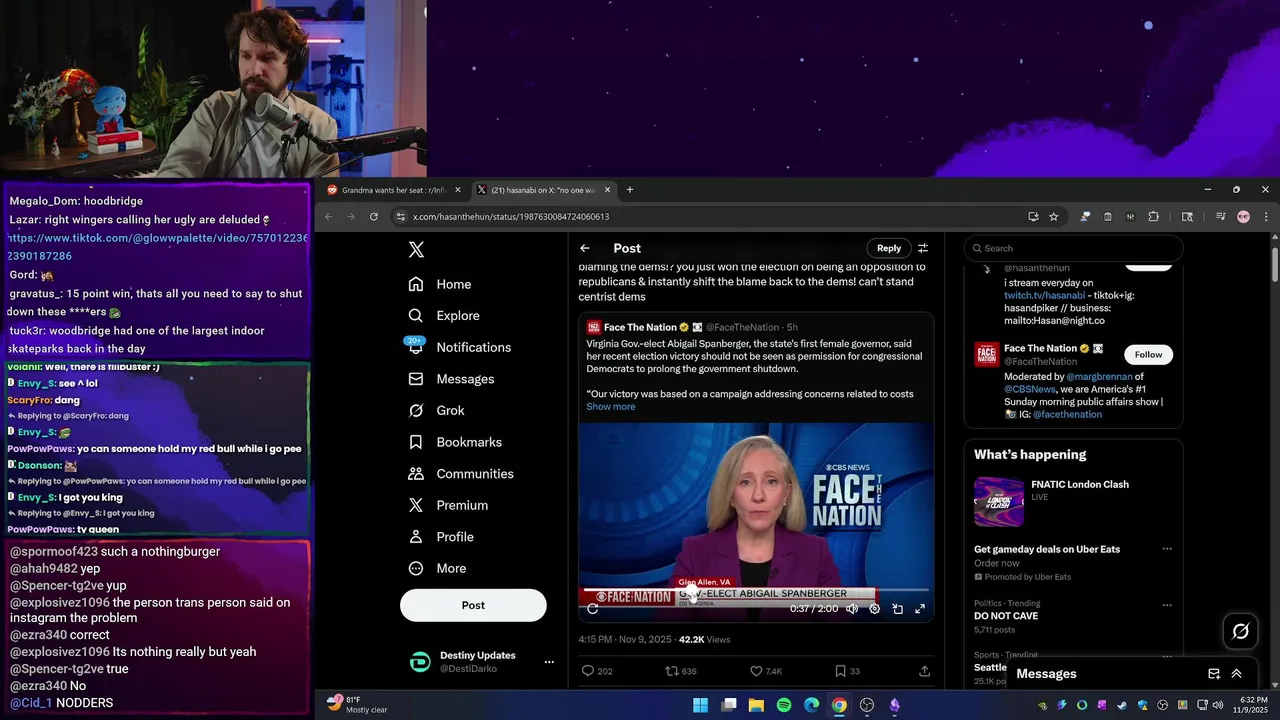Open Messages in X sidebar
Viewport: 1280px width, 720px height.
451,379
